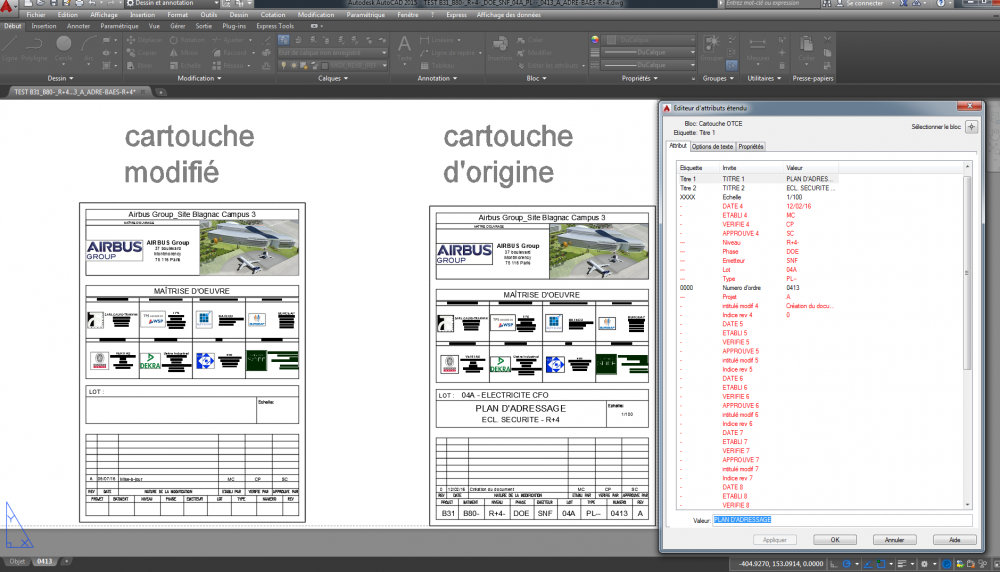
Task: Open the layer state dropdown
Action: click(x=333, y=53)
